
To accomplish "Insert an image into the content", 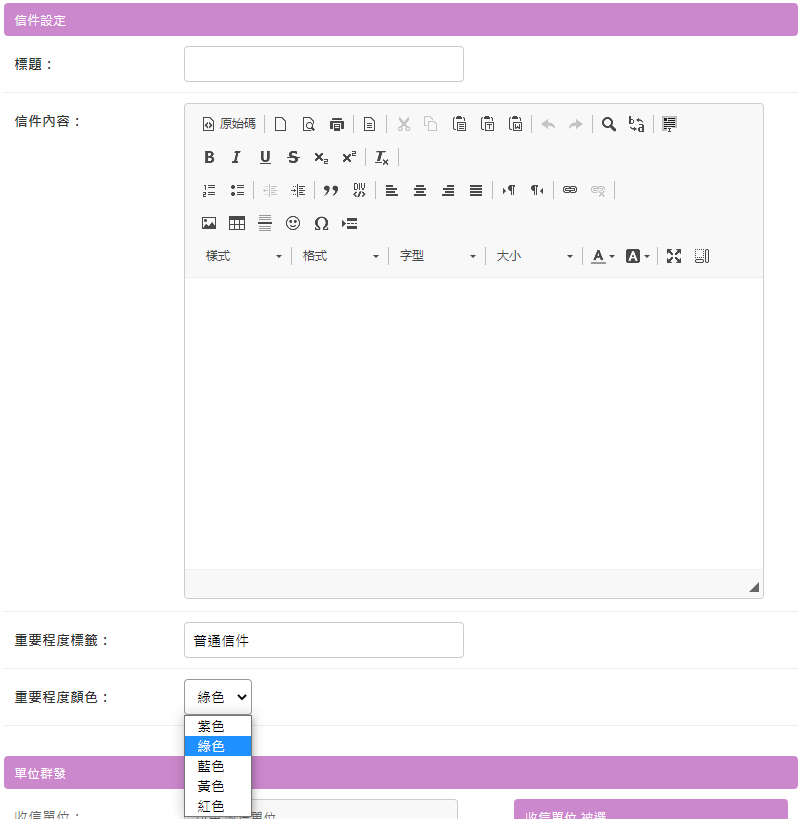I will (209, 223).
